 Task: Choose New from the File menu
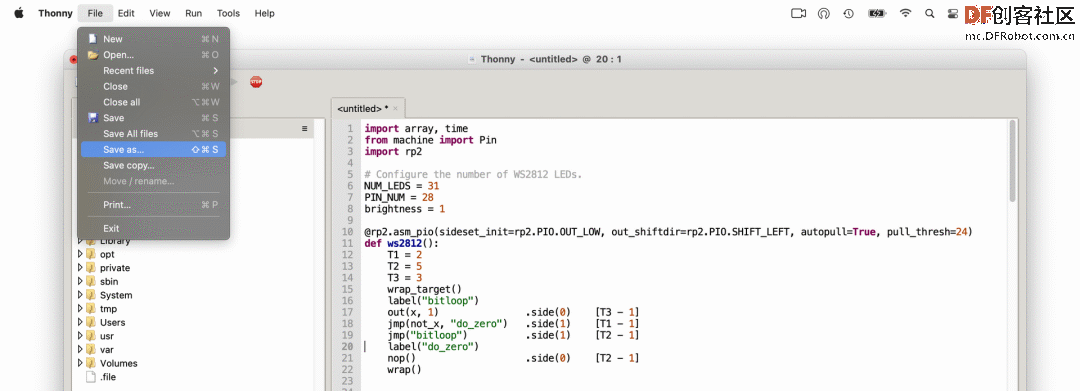[153, 39]
